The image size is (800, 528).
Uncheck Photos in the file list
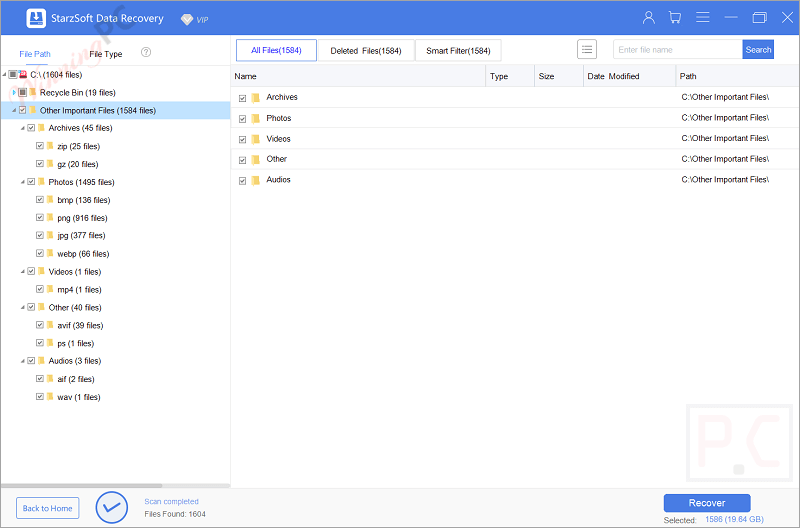(242, 119)
